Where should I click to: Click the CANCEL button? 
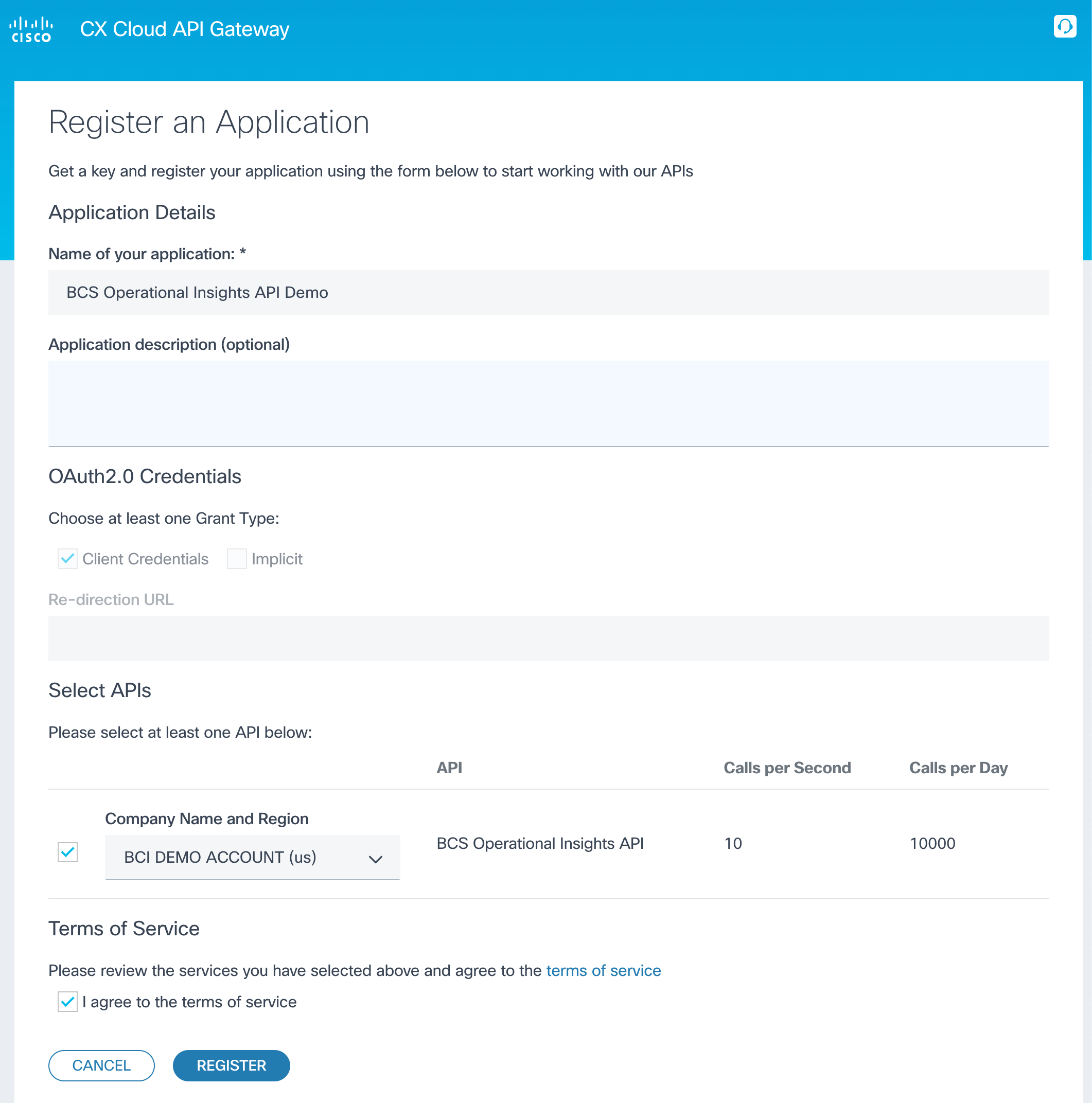(x=102, y=1065)
